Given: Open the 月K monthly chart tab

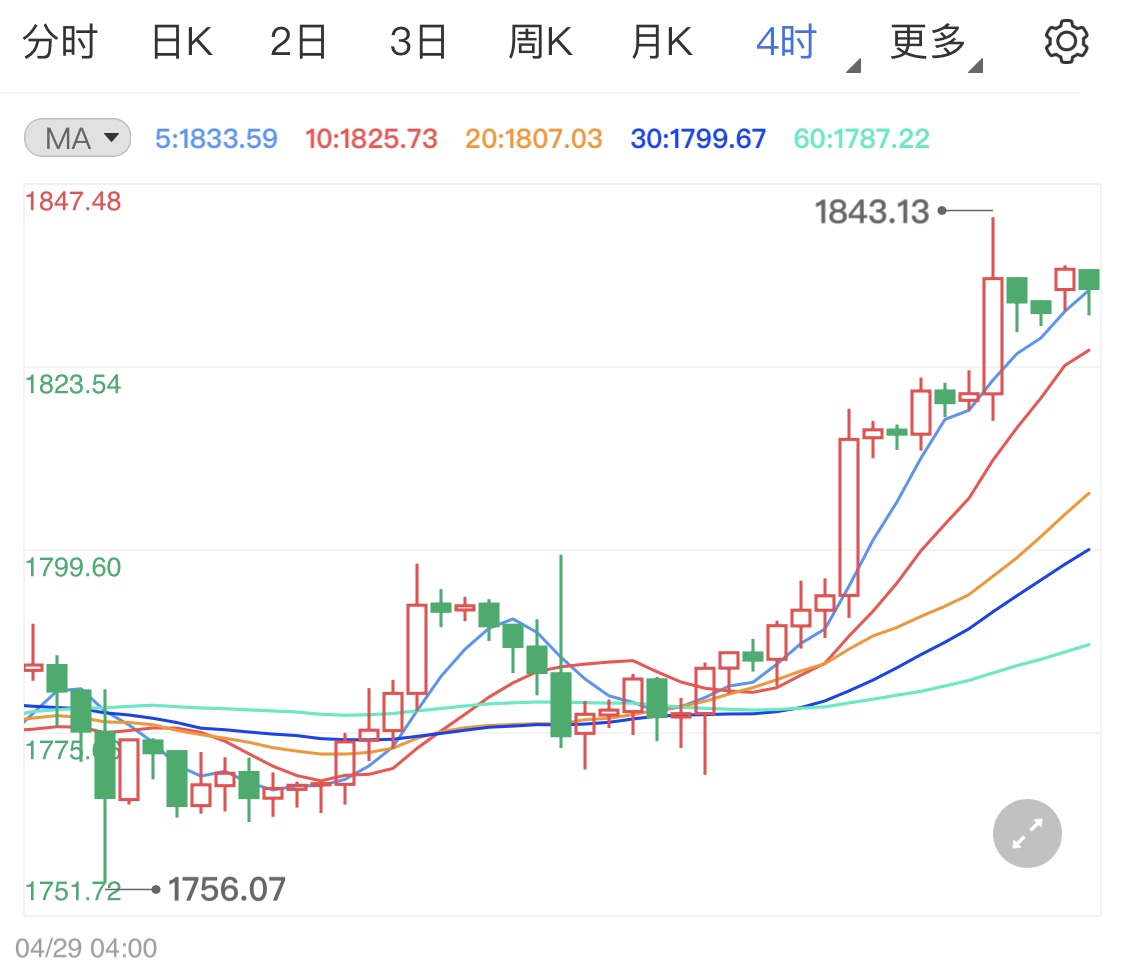Looking at the screenshot, I should (662, 42).
